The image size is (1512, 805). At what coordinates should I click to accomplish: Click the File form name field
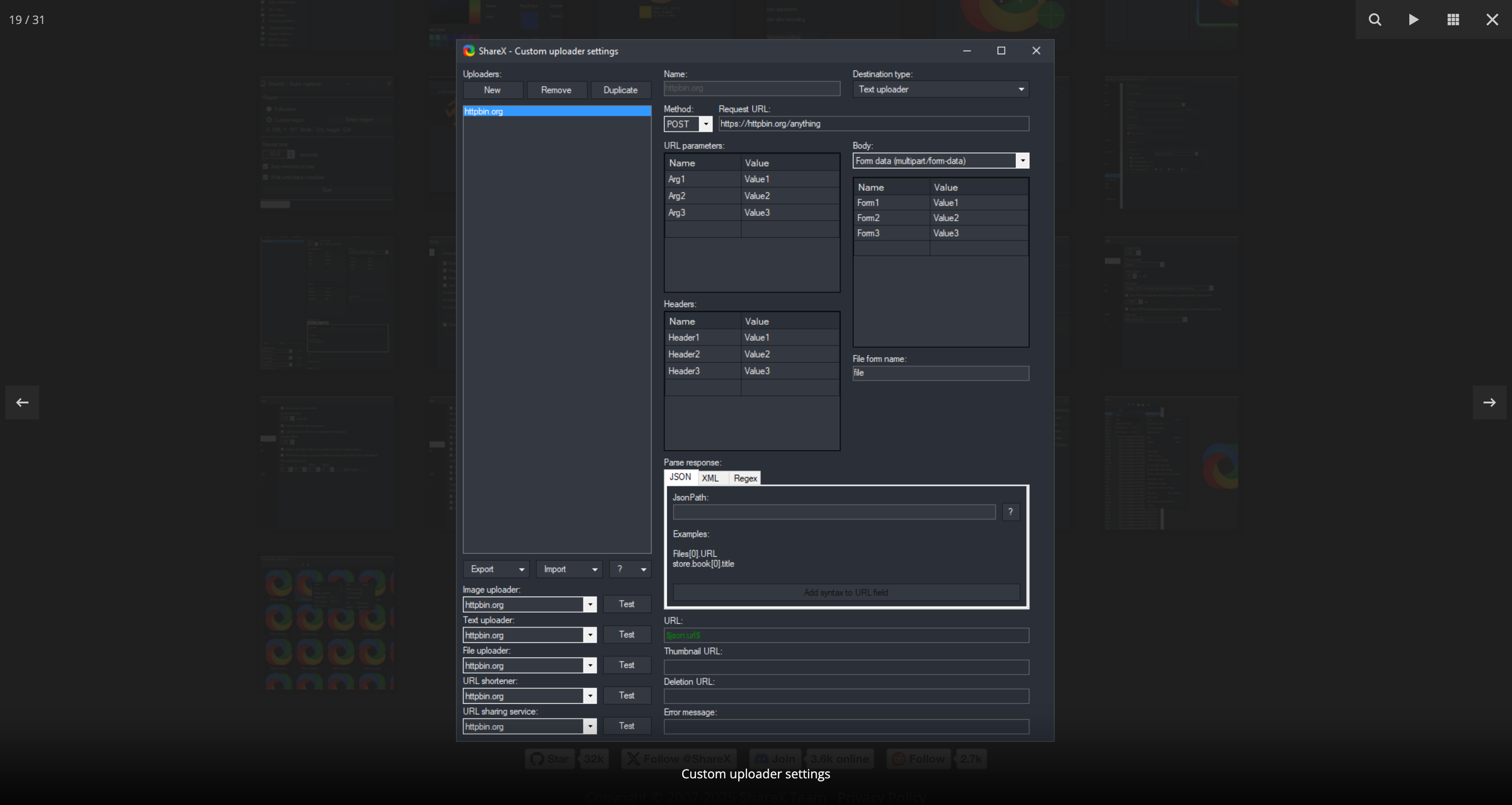(x=941, y=373)
